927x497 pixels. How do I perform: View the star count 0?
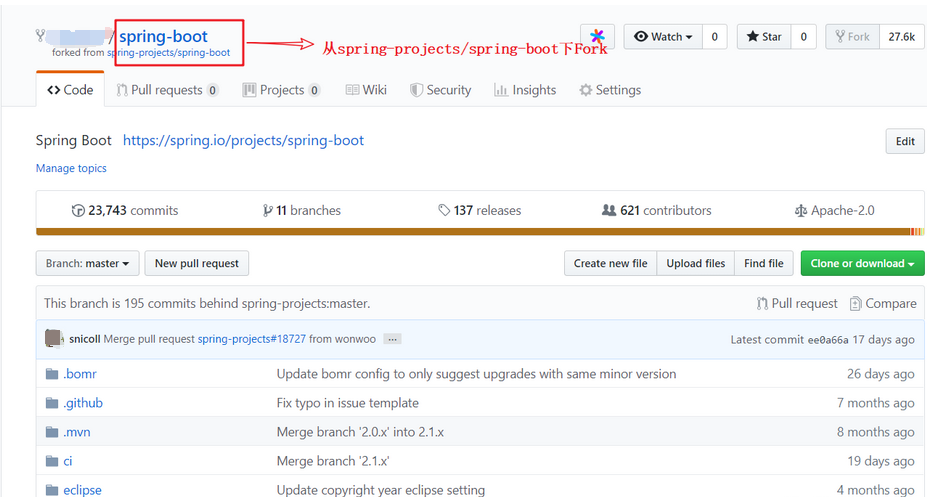click(803, 37)
